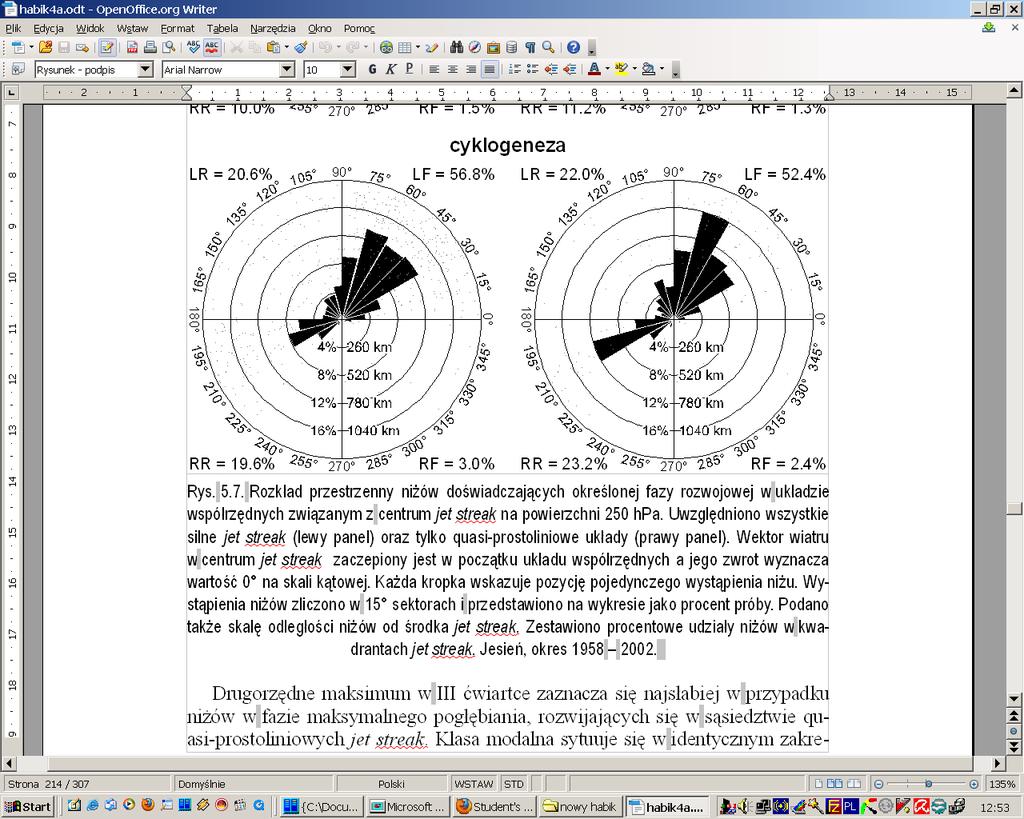This screenshot has width=1024, height=819.
Task: Expand the font size 10 dropdown
Action: point(348,69)
